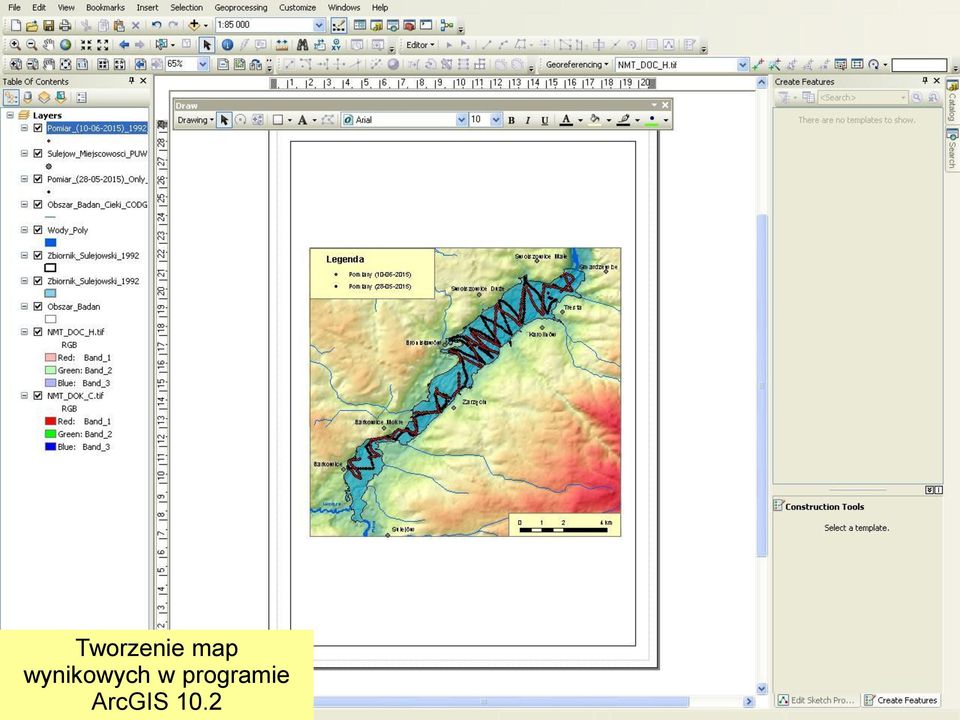Switch TOC to List By Selection
Screen dimensions: 960x720
point(61,97)
